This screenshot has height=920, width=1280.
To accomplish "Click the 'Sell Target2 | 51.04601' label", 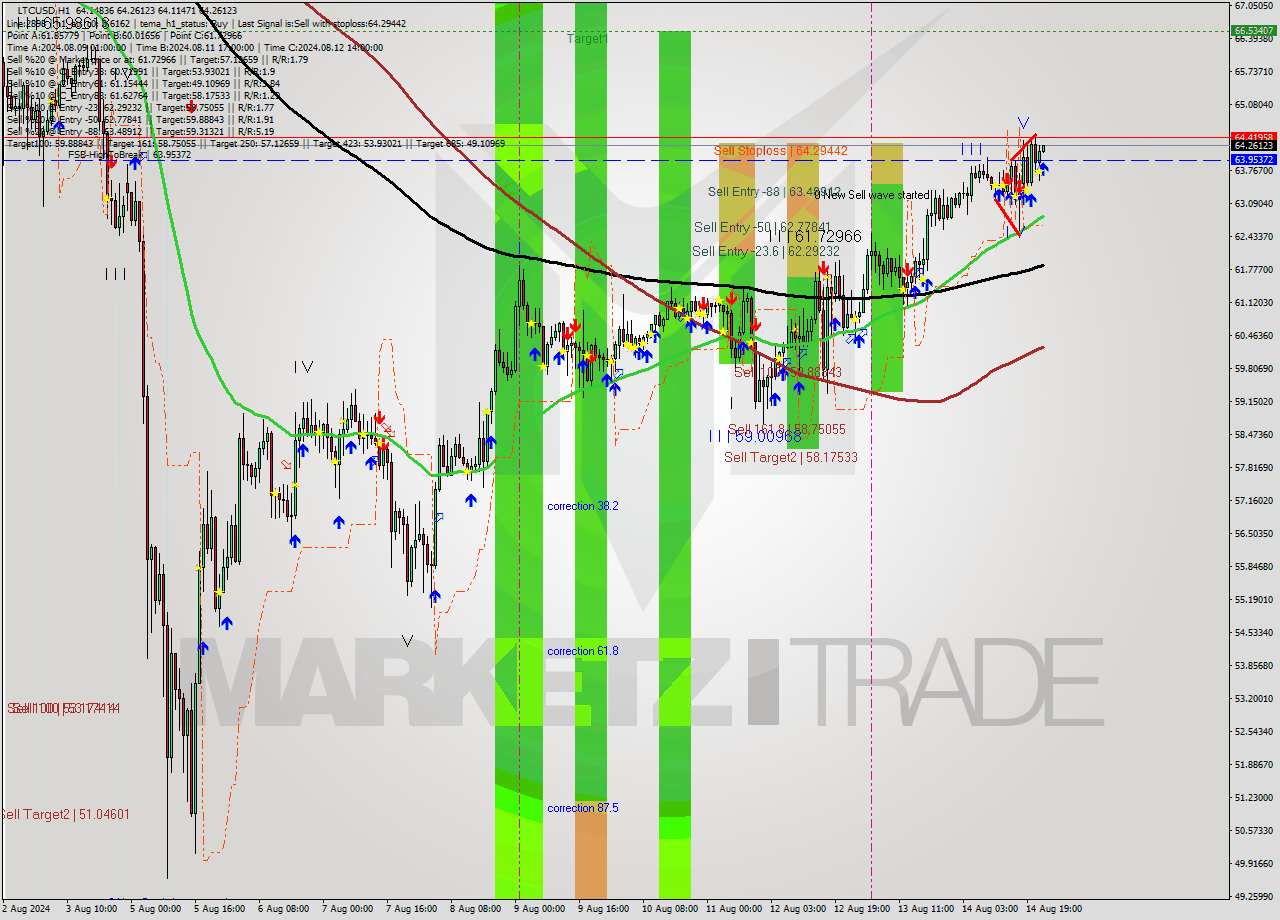I will pyautogui.click(x=65, y=814).
